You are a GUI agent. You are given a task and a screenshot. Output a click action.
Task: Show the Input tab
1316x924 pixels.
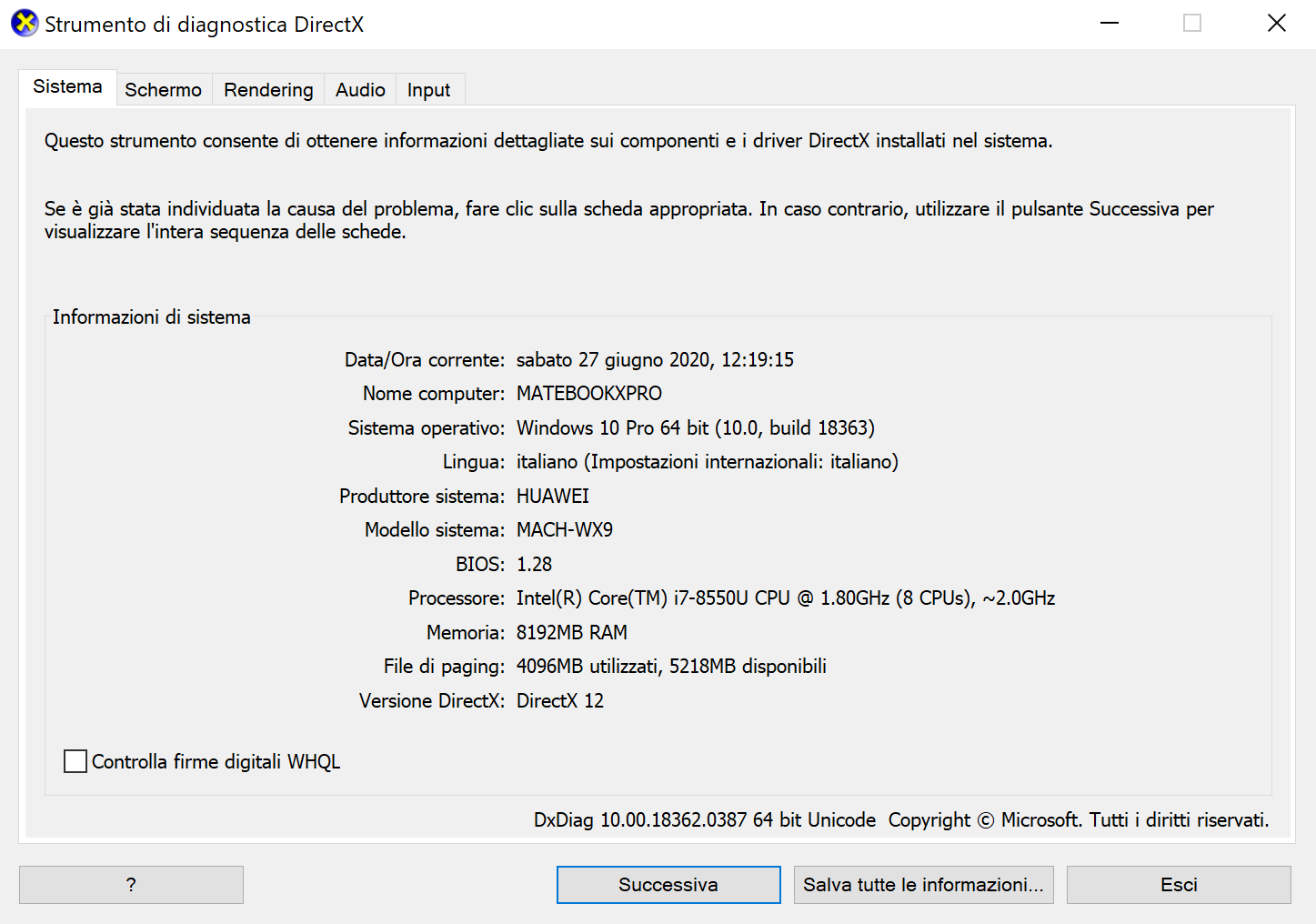(429, 90)
